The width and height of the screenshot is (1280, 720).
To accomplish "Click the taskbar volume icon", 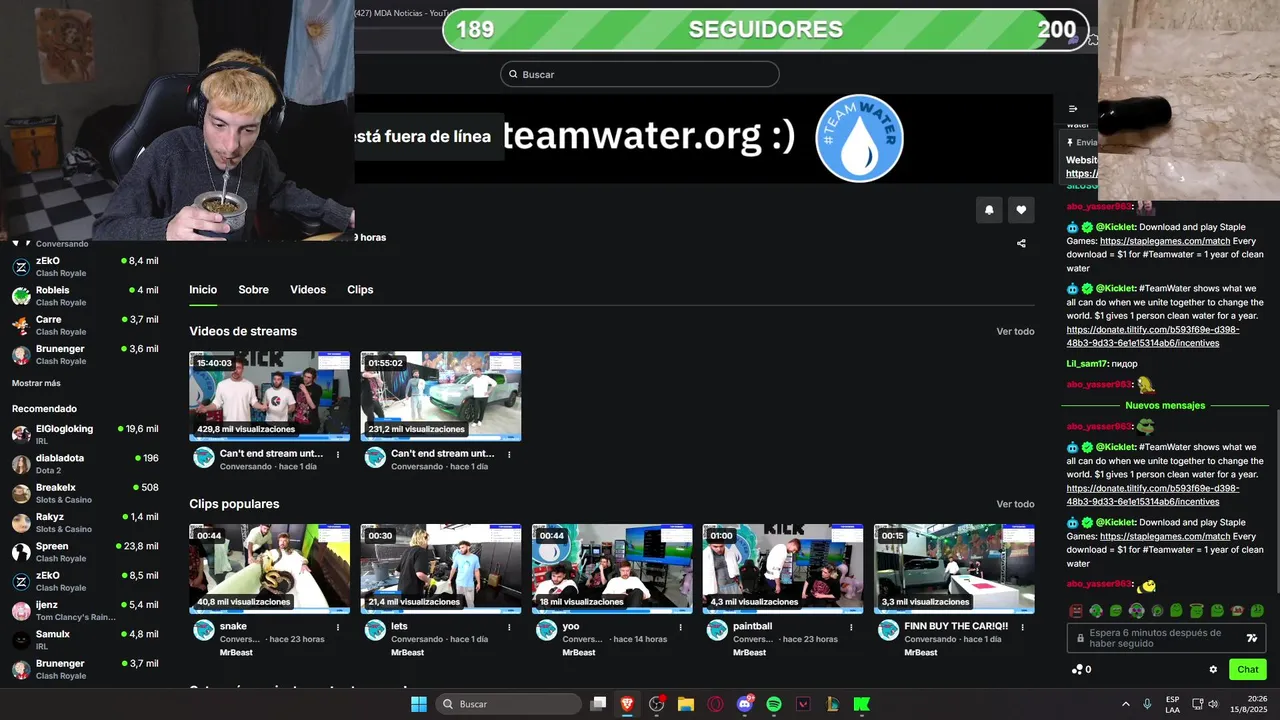I will pyautogui.click(x=1214, y=704).
